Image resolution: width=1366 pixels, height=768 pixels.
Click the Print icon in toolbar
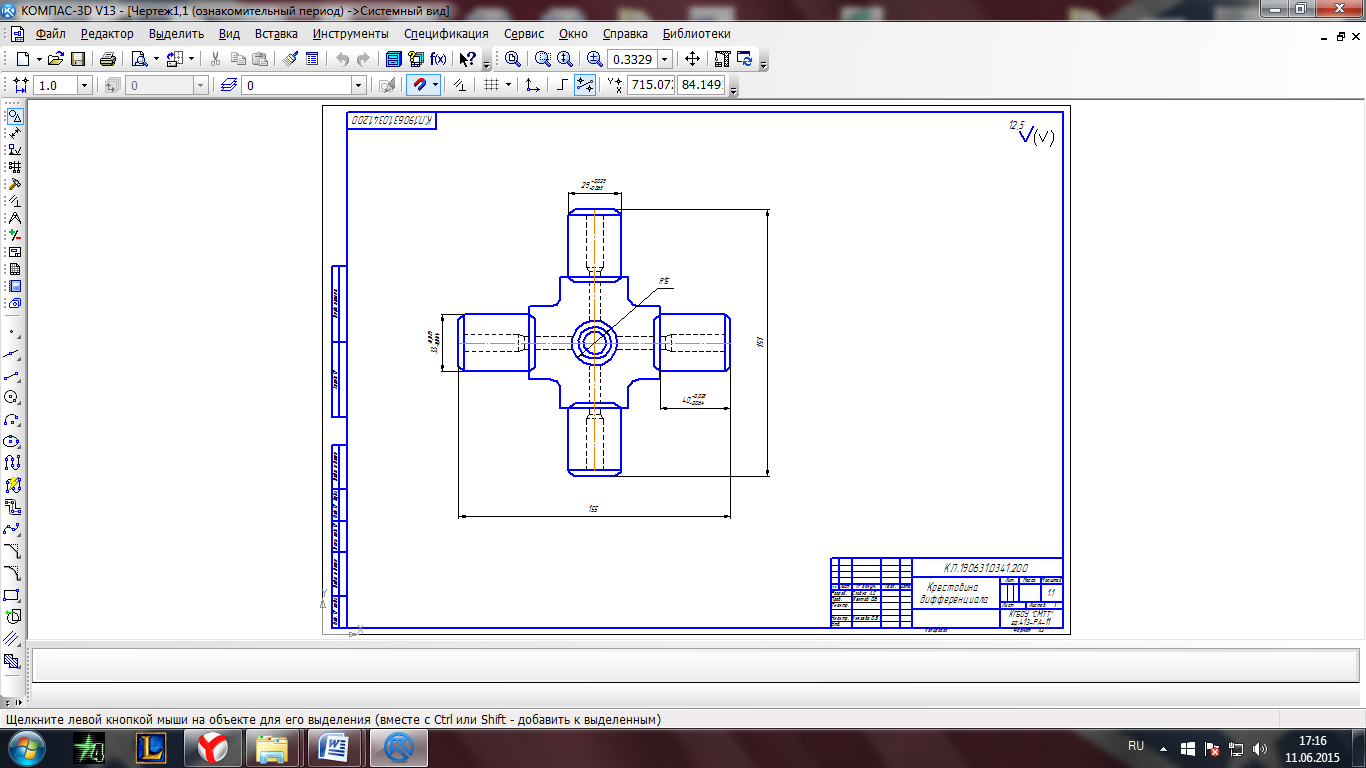(x=108, y=59)
